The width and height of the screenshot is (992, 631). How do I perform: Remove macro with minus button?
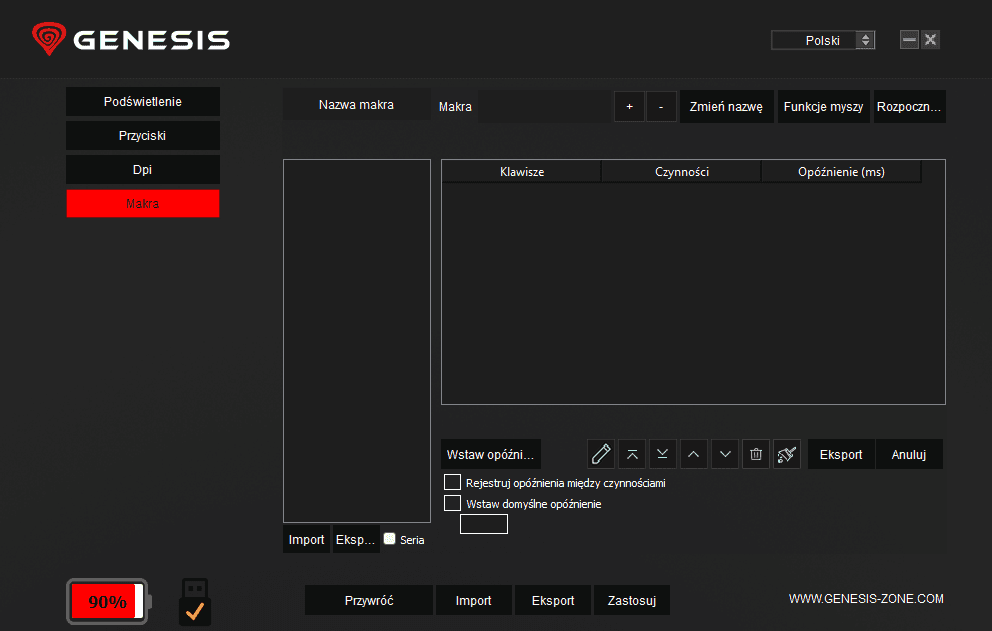coord(661,106)
